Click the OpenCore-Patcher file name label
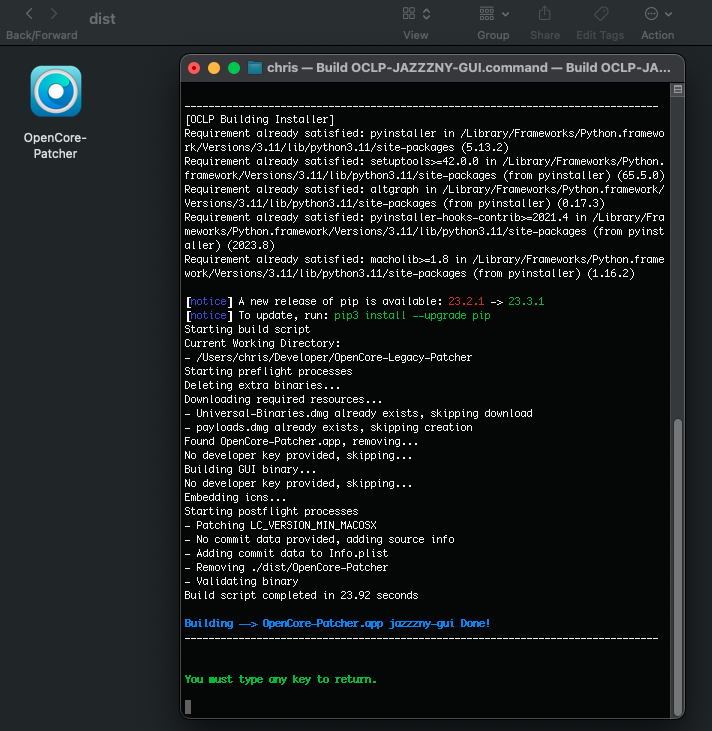This screenshot has height=731, width=712. click(x=55, y=145)
